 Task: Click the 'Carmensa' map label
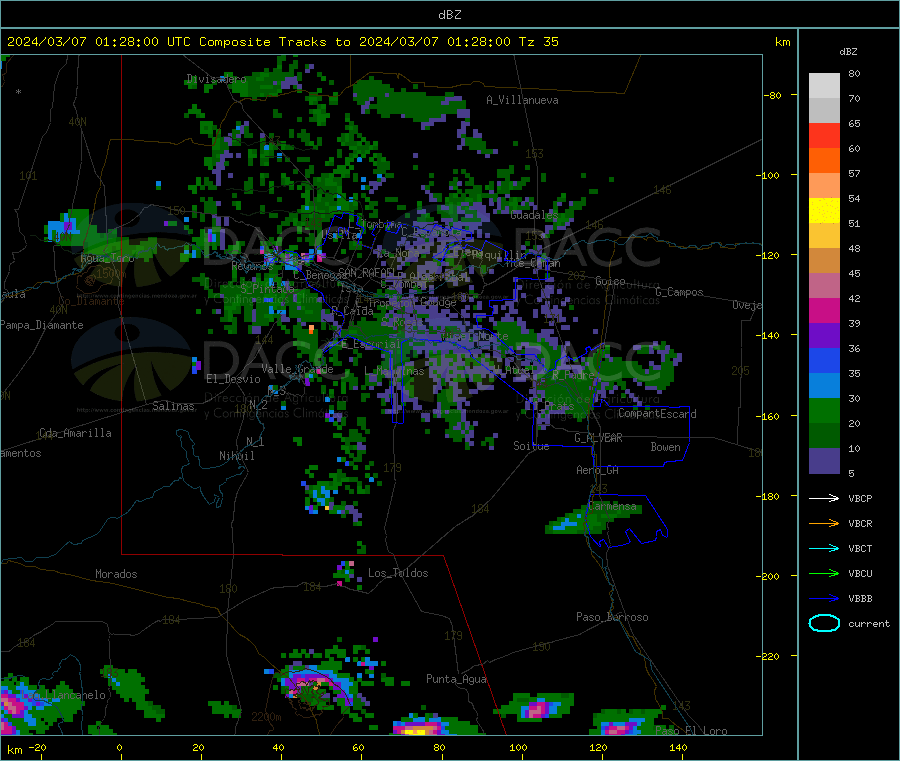coord(612,506)
